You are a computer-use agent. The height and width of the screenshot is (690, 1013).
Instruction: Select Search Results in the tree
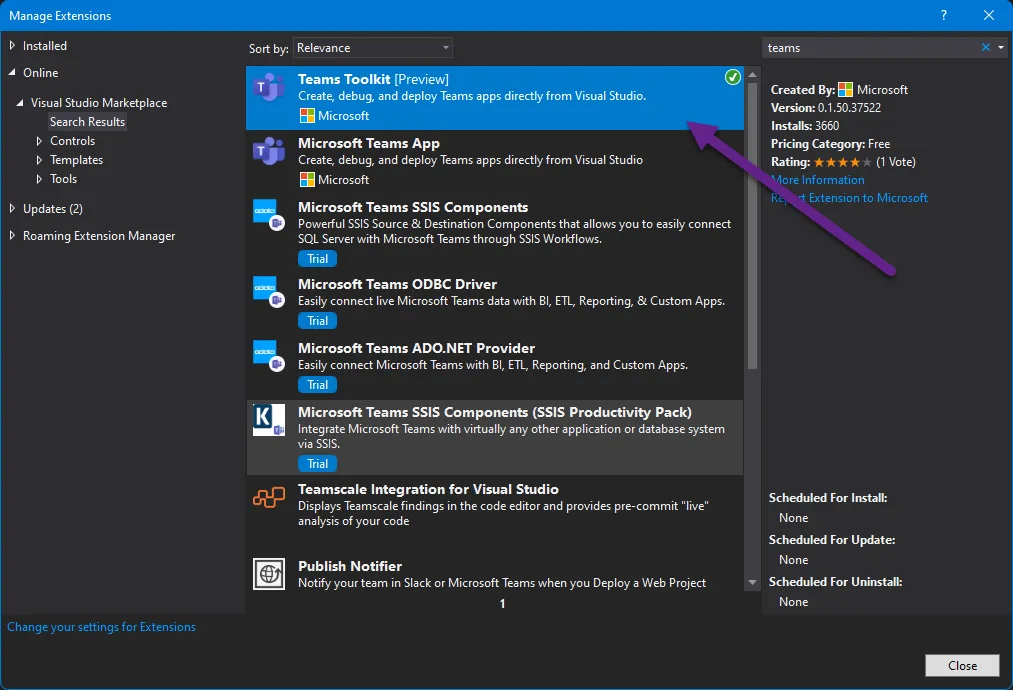(x=88, y=122)
